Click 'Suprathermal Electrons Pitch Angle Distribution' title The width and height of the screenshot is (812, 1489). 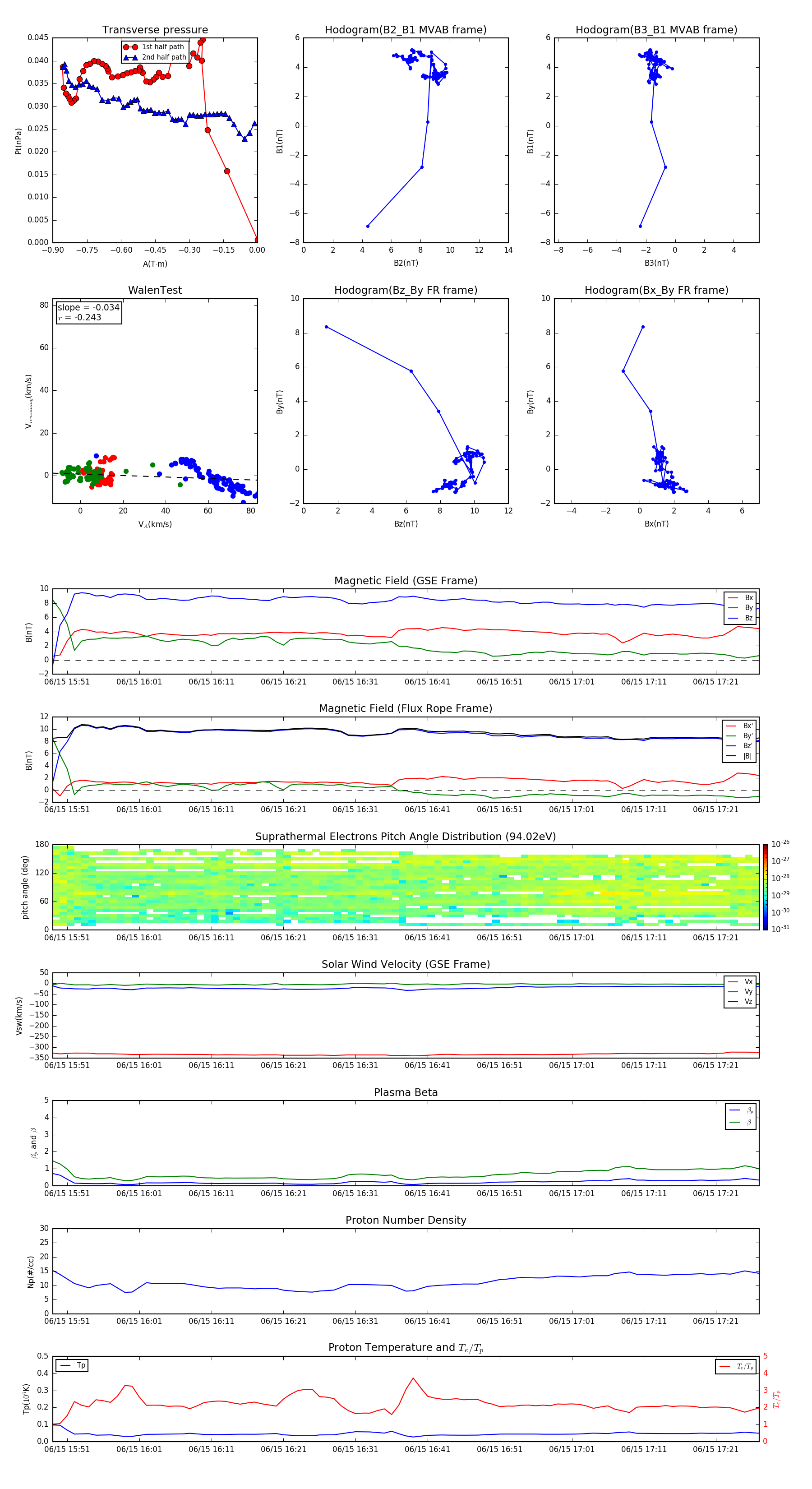(406, 837)
